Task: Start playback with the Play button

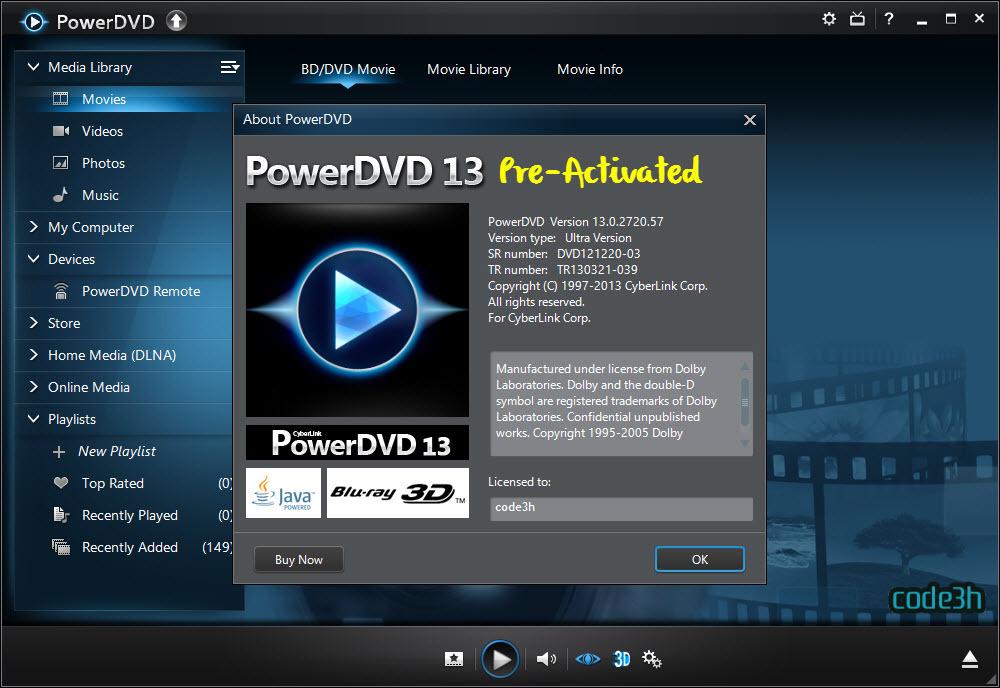Action: 500,659
